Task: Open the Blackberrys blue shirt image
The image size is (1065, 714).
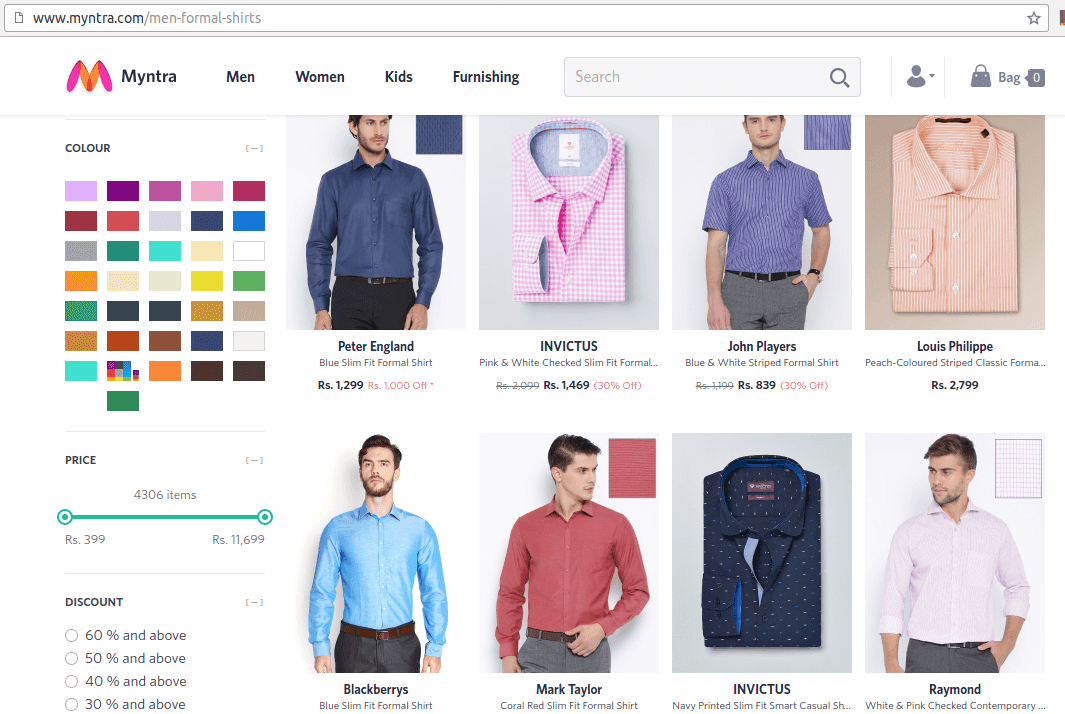Action: [x=376, y=553]
